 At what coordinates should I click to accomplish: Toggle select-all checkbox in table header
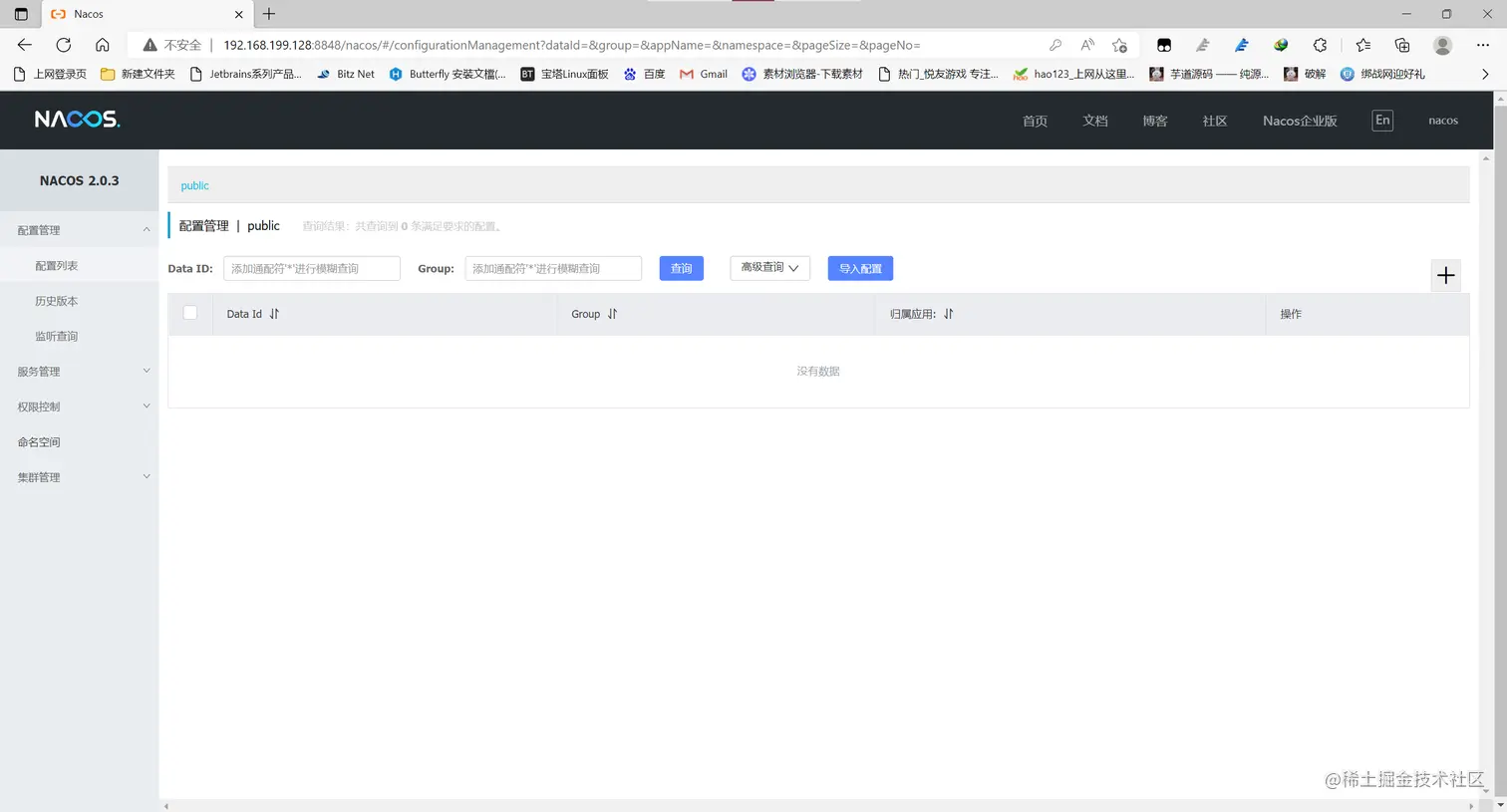click(x=190, y=313)
